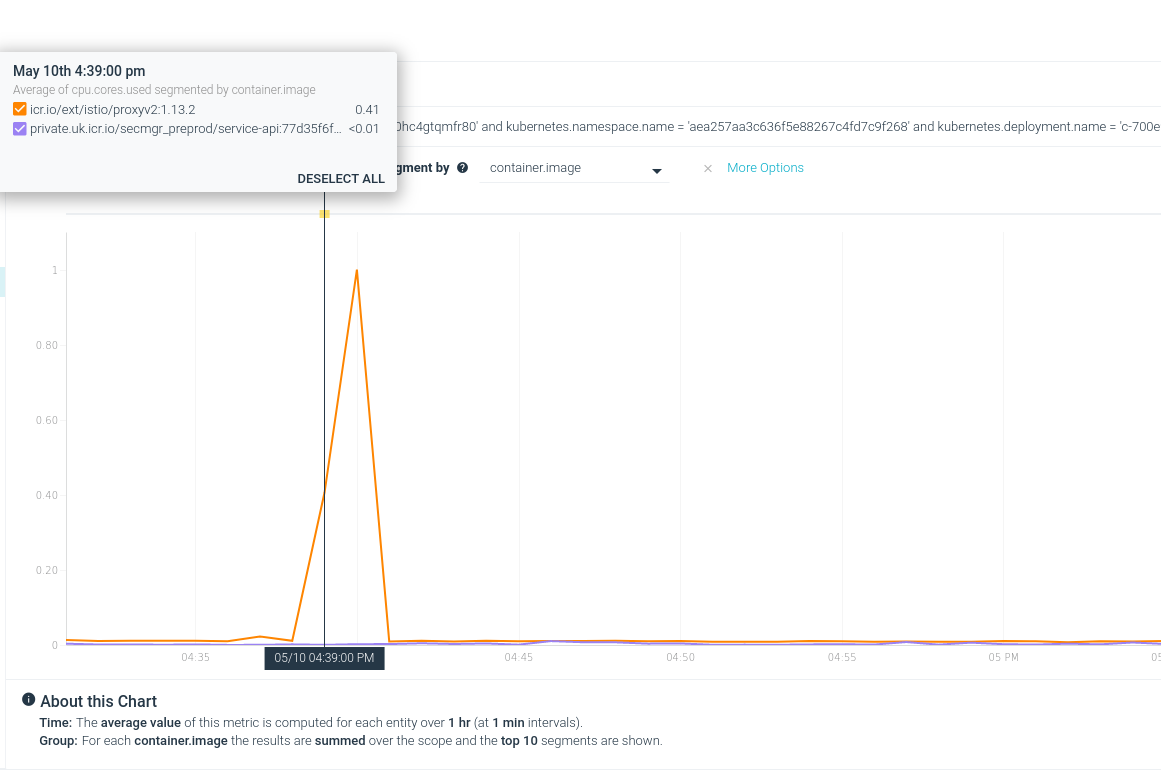This screenshot has width=1161, height=781.
Task: Expand the container.image segment dropdown
Action: tap(575, 168)
